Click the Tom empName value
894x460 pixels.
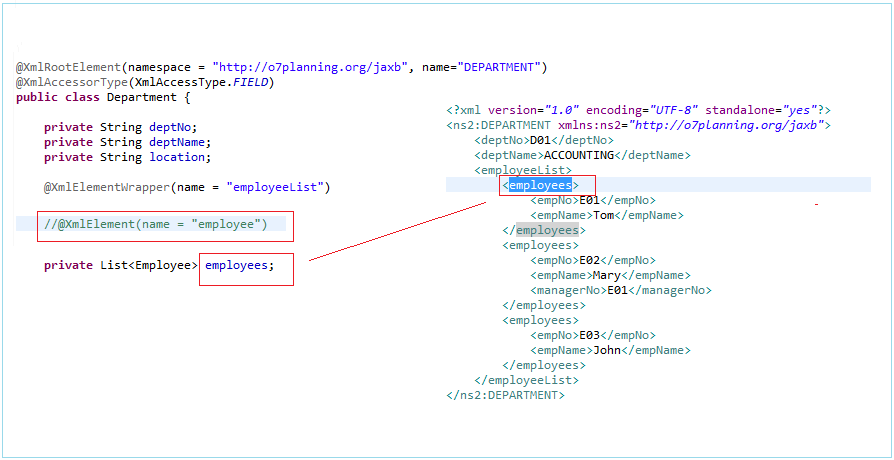[x=603, y=215]
